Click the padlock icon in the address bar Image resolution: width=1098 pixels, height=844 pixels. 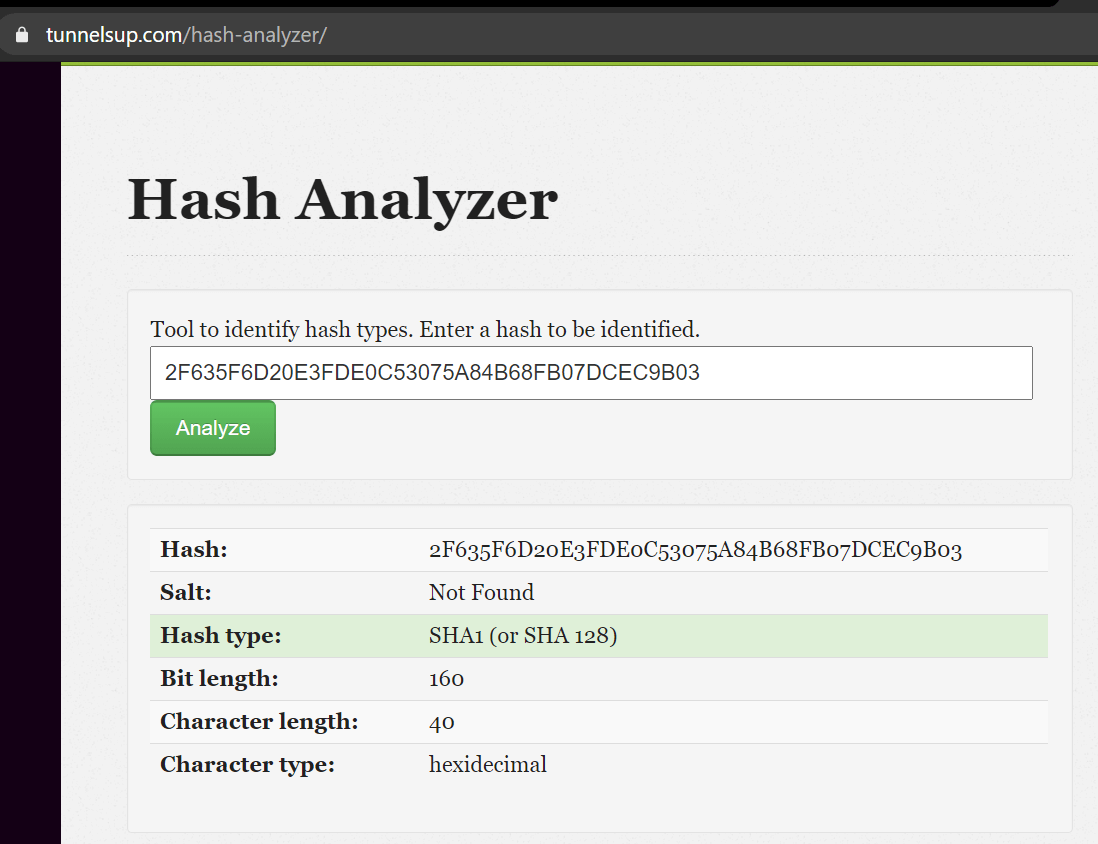(x=22, y=34)
